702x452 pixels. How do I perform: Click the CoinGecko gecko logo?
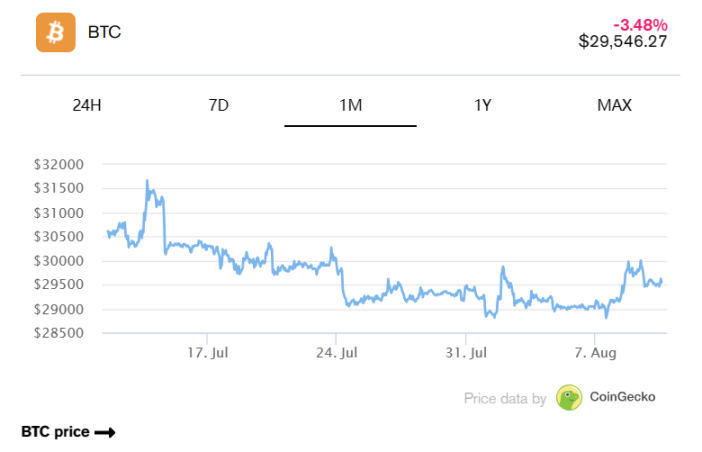click(x=569, y=397)
